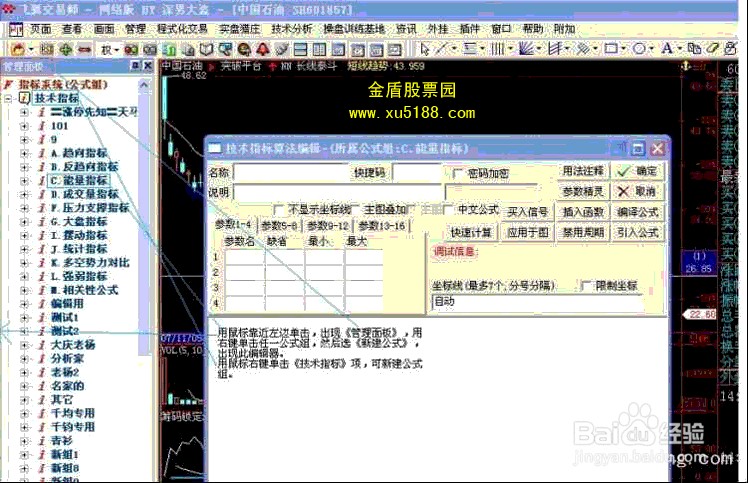This screenshot has height=483, width=748.
Task: Select C.能量指标 in the tree
Action: coord(79,181)
